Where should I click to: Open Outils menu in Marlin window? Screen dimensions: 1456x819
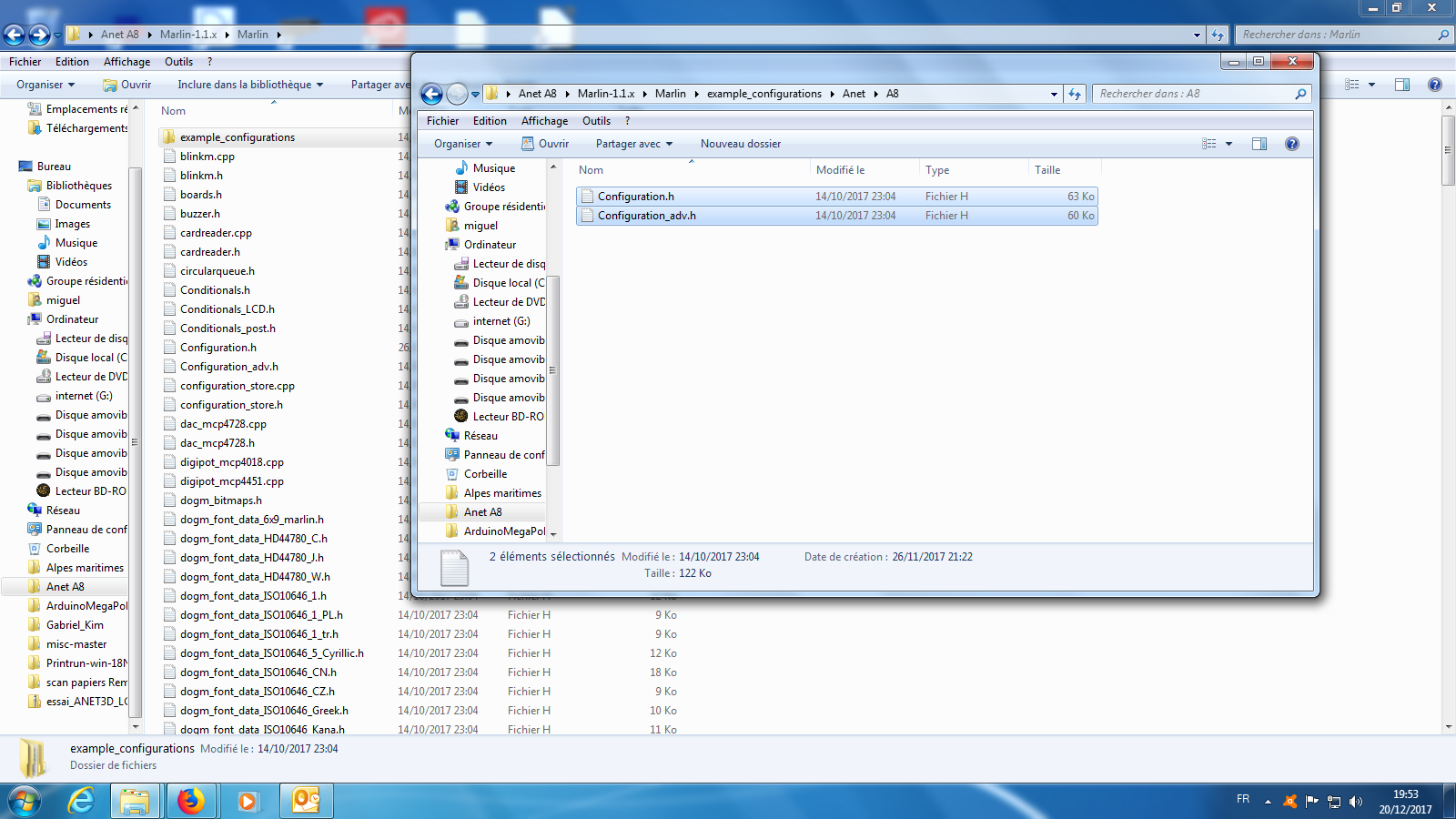(x=178, y=62)
